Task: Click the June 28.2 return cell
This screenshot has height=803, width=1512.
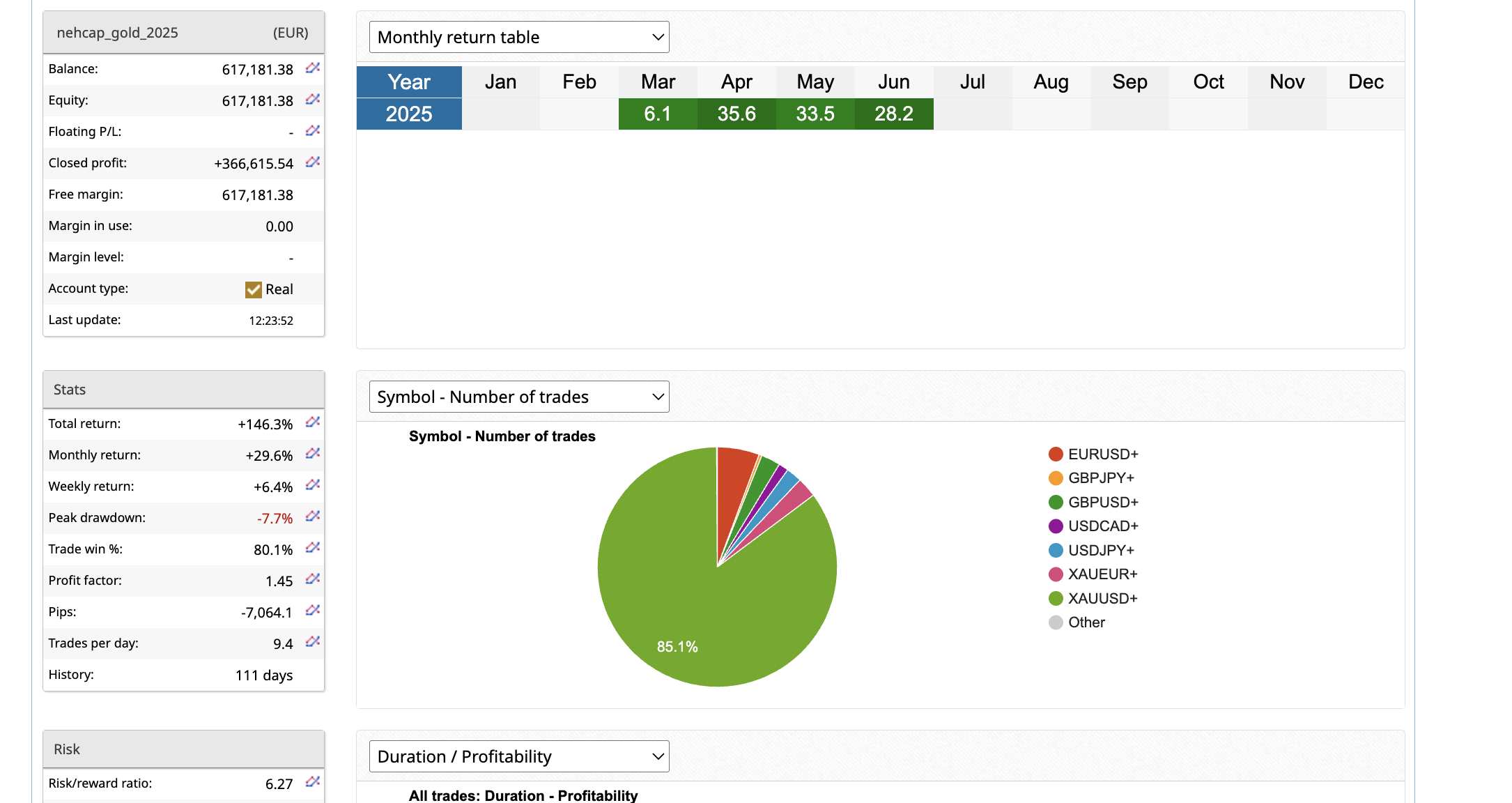Action: click(894, 114)
